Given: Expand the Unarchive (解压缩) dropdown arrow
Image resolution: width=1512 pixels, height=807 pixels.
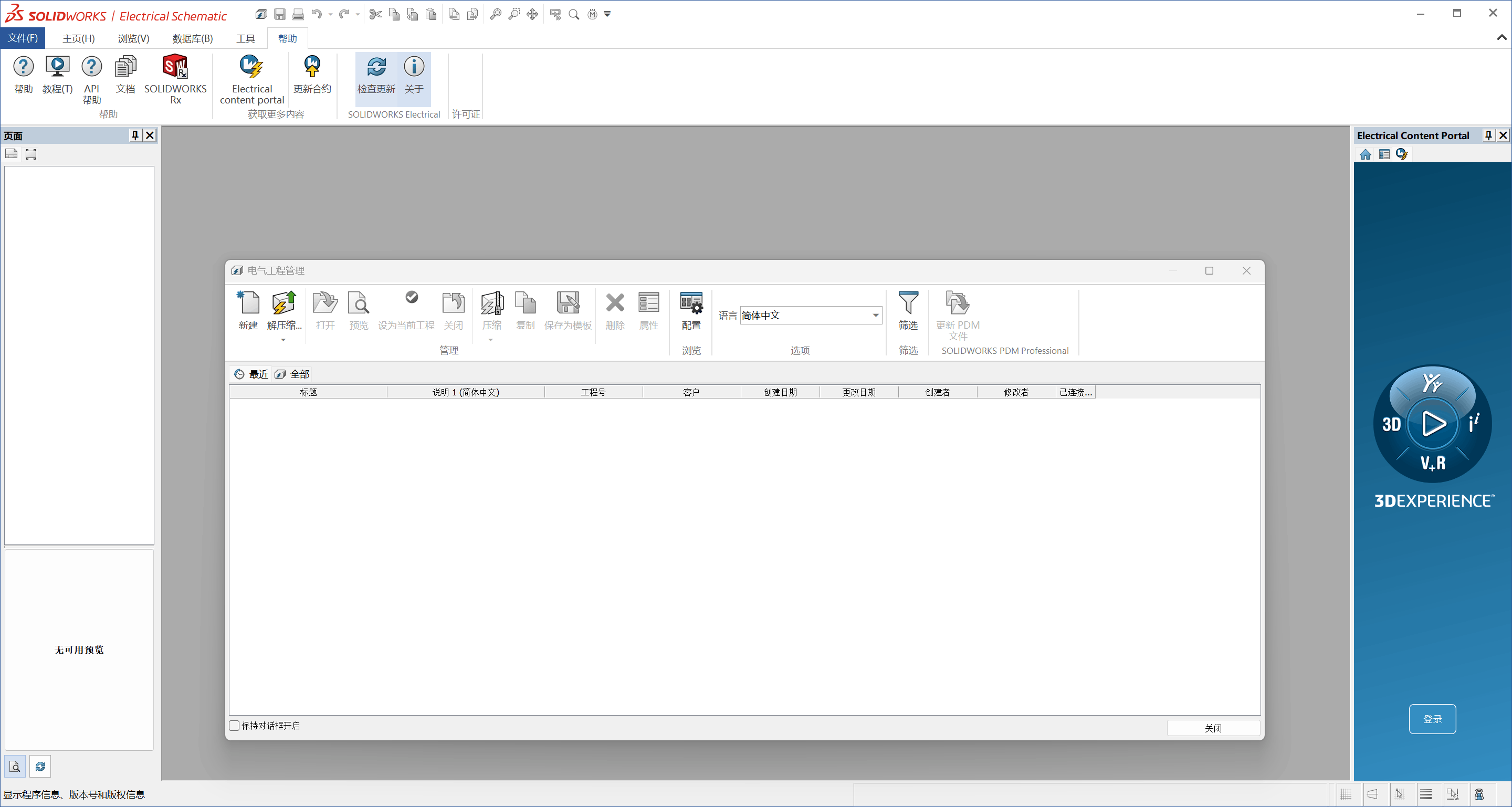Looking at the screenshot, I should (x=283, y=340).
